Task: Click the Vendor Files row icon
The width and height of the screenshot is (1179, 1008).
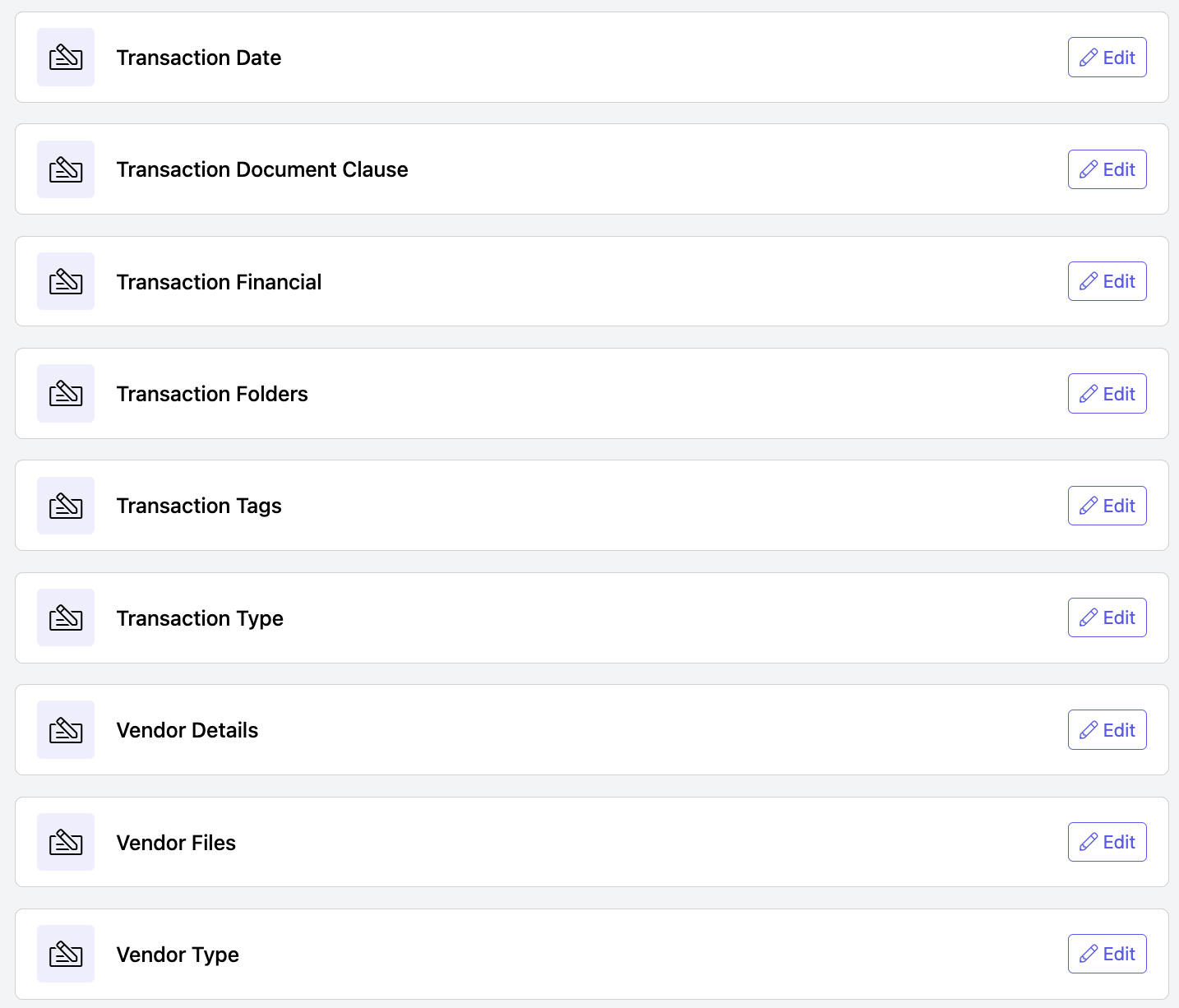Action: (66, 842)
